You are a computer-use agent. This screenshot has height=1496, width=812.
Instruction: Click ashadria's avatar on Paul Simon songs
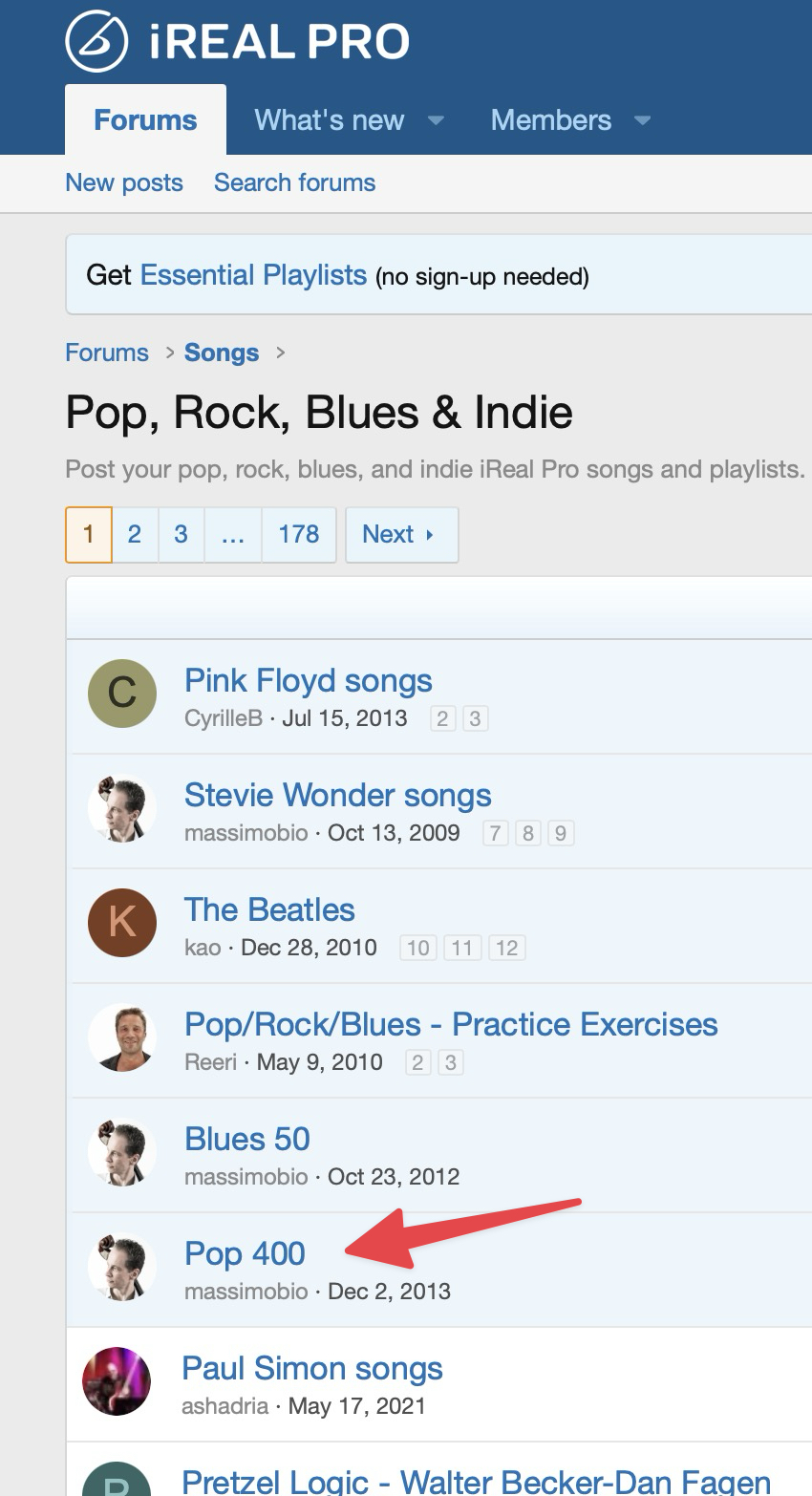[x=117, y=1381]
